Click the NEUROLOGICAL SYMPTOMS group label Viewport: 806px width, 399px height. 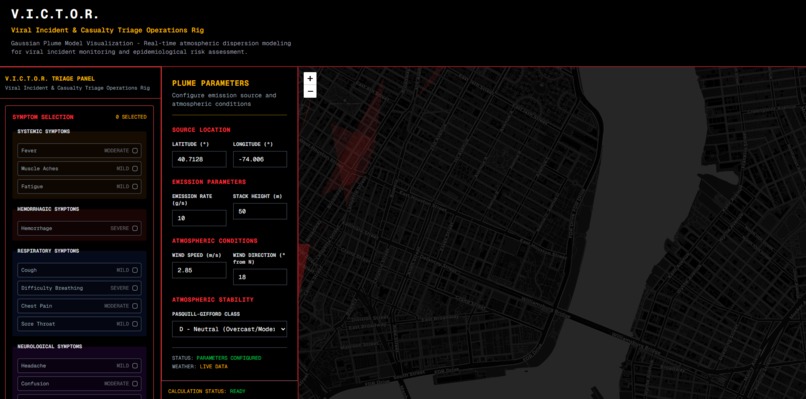pos(50,347)
